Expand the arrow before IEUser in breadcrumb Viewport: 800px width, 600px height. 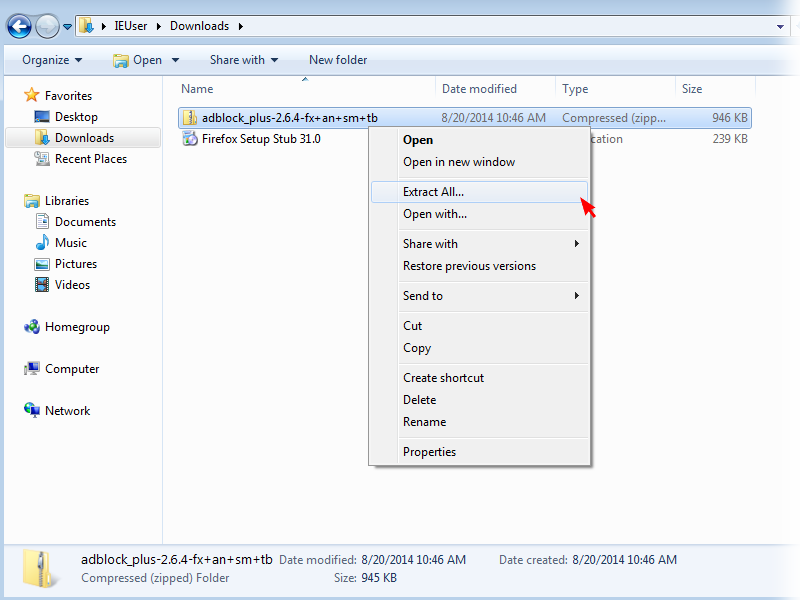(104, 26)
